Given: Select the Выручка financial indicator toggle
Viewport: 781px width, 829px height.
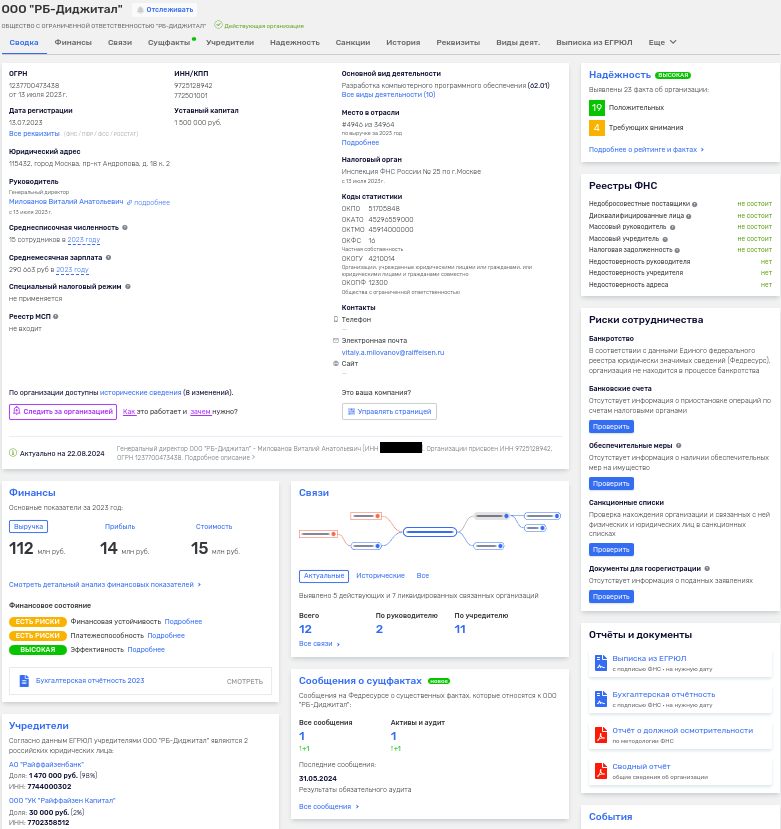Looking at the screenshot, I should 28,526.
